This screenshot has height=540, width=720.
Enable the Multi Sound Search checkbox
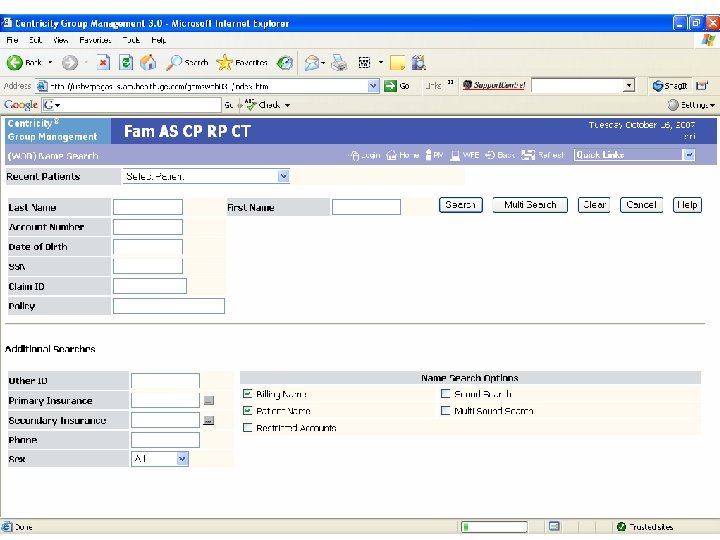[x=445, y=411]
